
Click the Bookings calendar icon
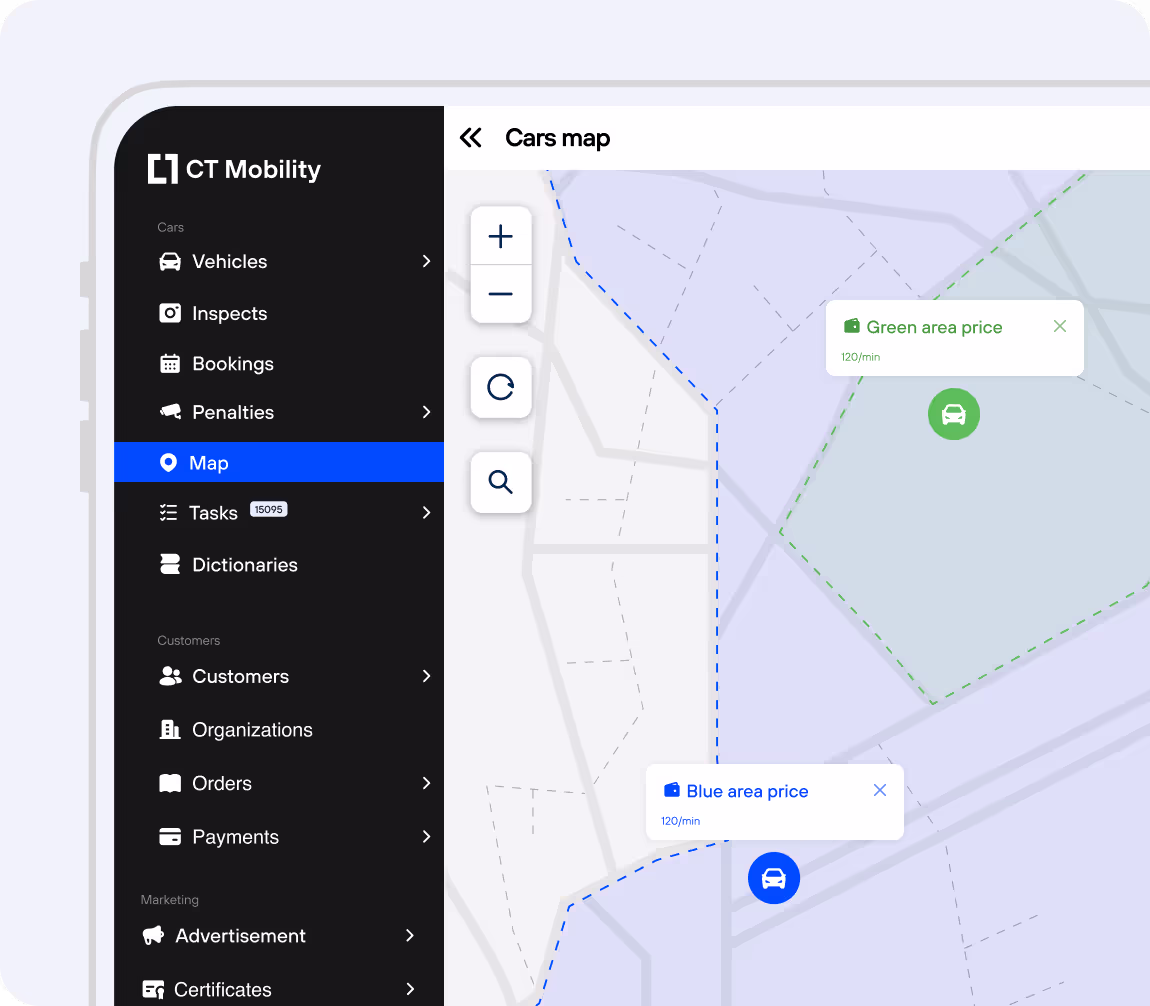coord(170,364)
